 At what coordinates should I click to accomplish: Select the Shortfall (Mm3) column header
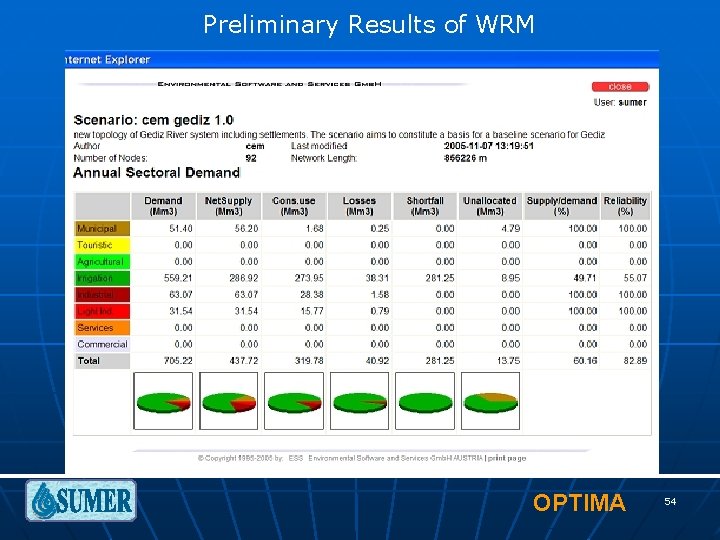tap(425, 206)
